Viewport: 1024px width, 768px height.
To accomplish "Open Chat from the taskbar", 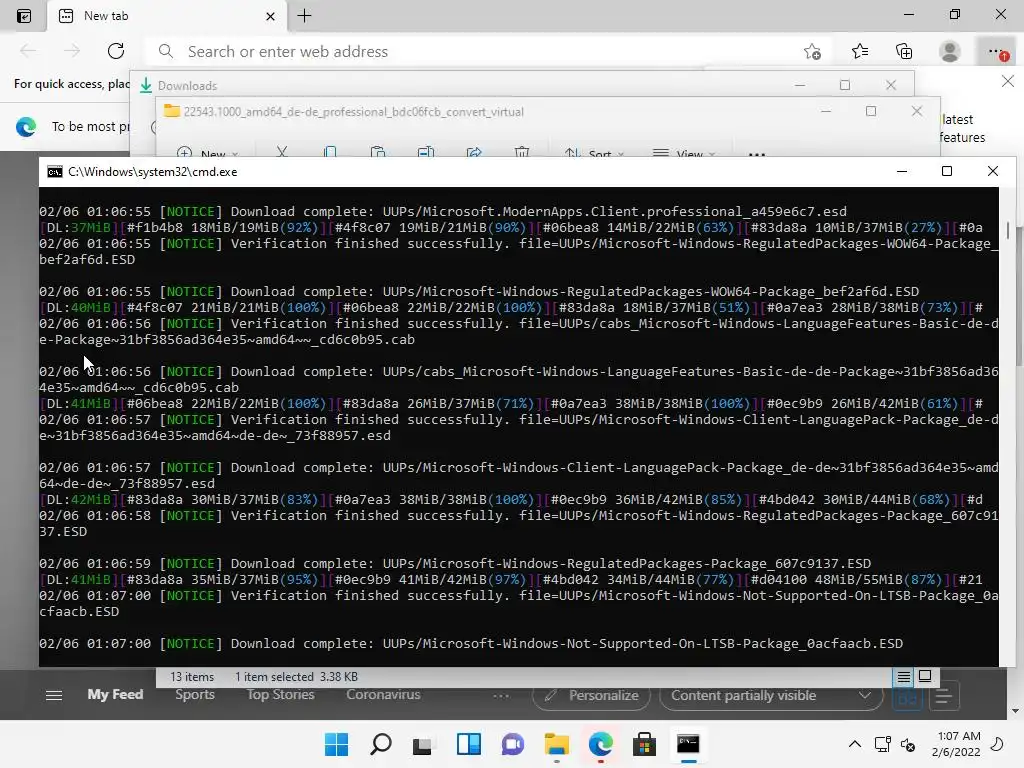I will (x=513, y=744).
